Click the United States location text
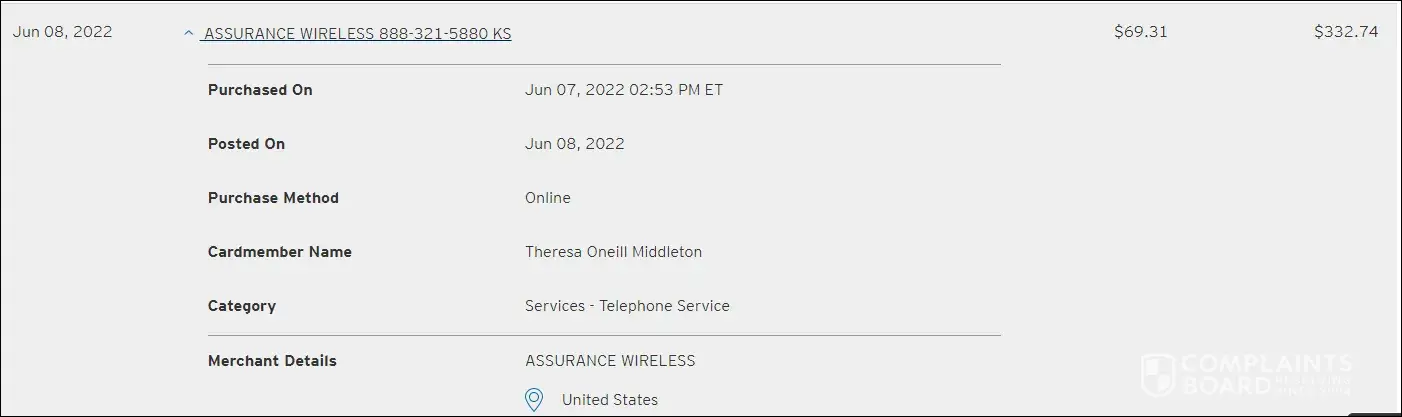The width and height of the screenshot is (1402, 417). [610, 400]
